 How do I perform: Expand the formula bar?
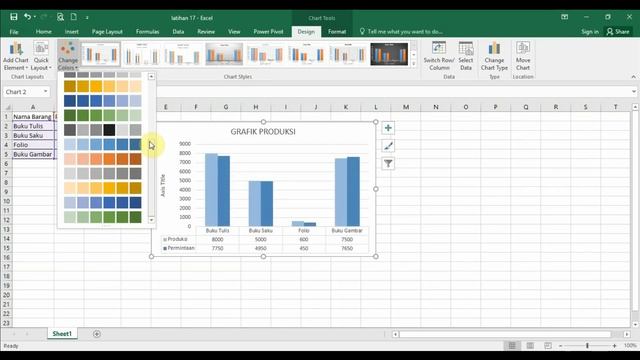(x=634, y=92)
